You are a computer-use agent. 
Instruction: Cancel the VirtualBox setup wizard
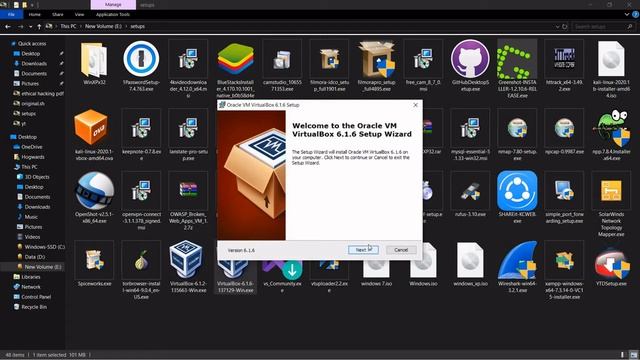(x=401, y=250)
